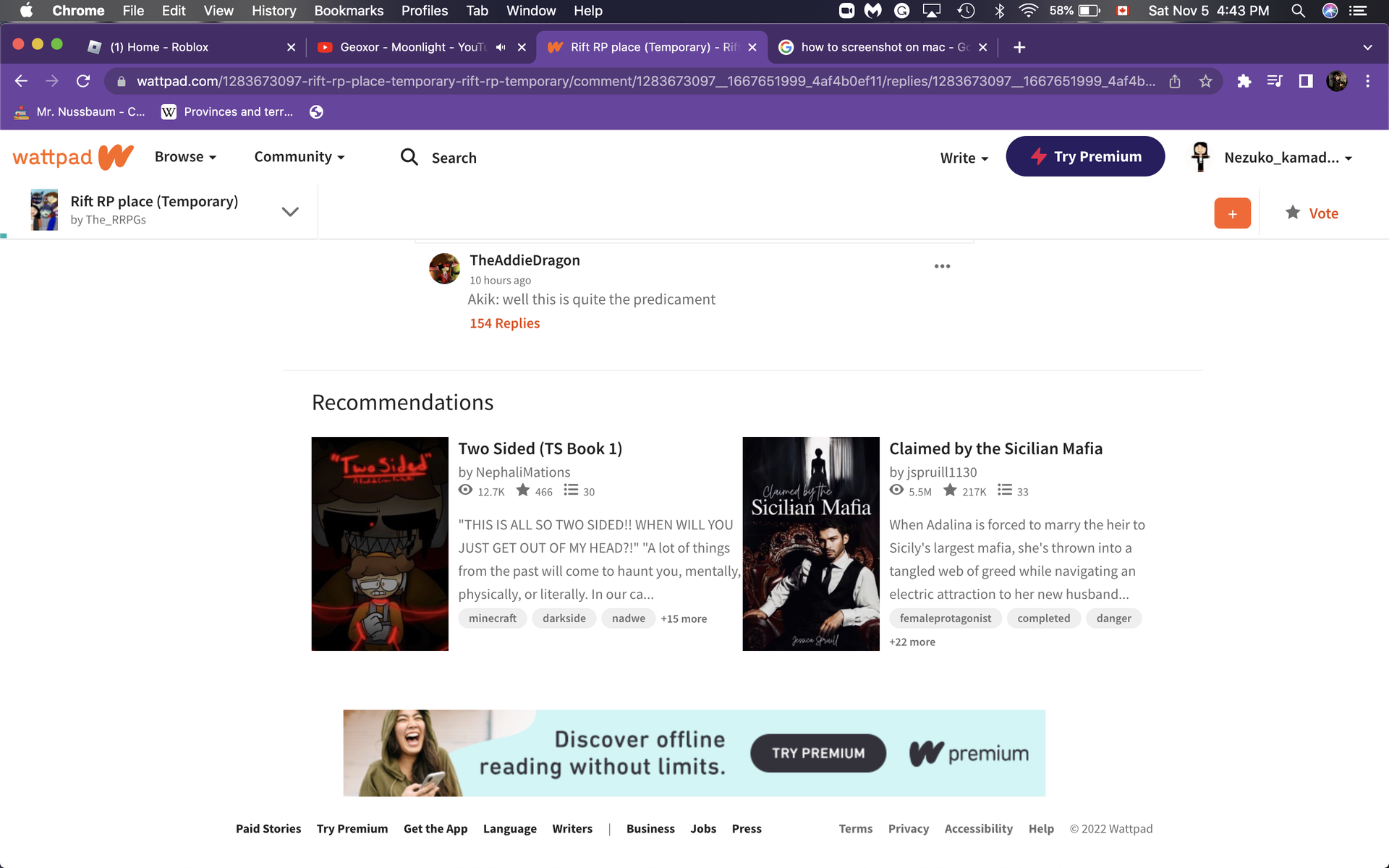Click the Wi-Fi icon in the menu bar
Image resolution: width=1389 pixels, height=868 pixels.
pyautogui.click(x=1028, y=11)
